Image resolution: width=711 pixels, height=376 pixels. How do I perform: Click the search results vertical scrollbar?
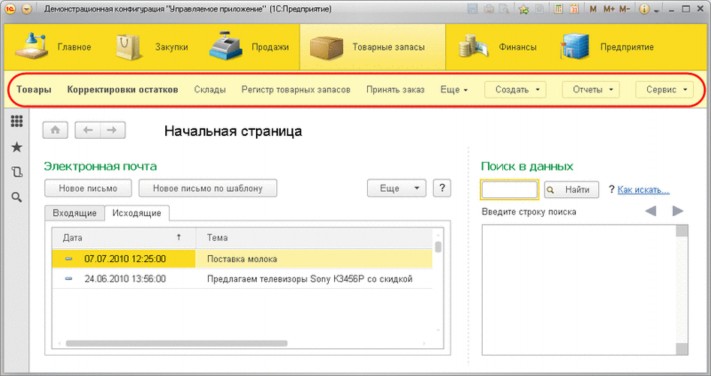[682, 289]
